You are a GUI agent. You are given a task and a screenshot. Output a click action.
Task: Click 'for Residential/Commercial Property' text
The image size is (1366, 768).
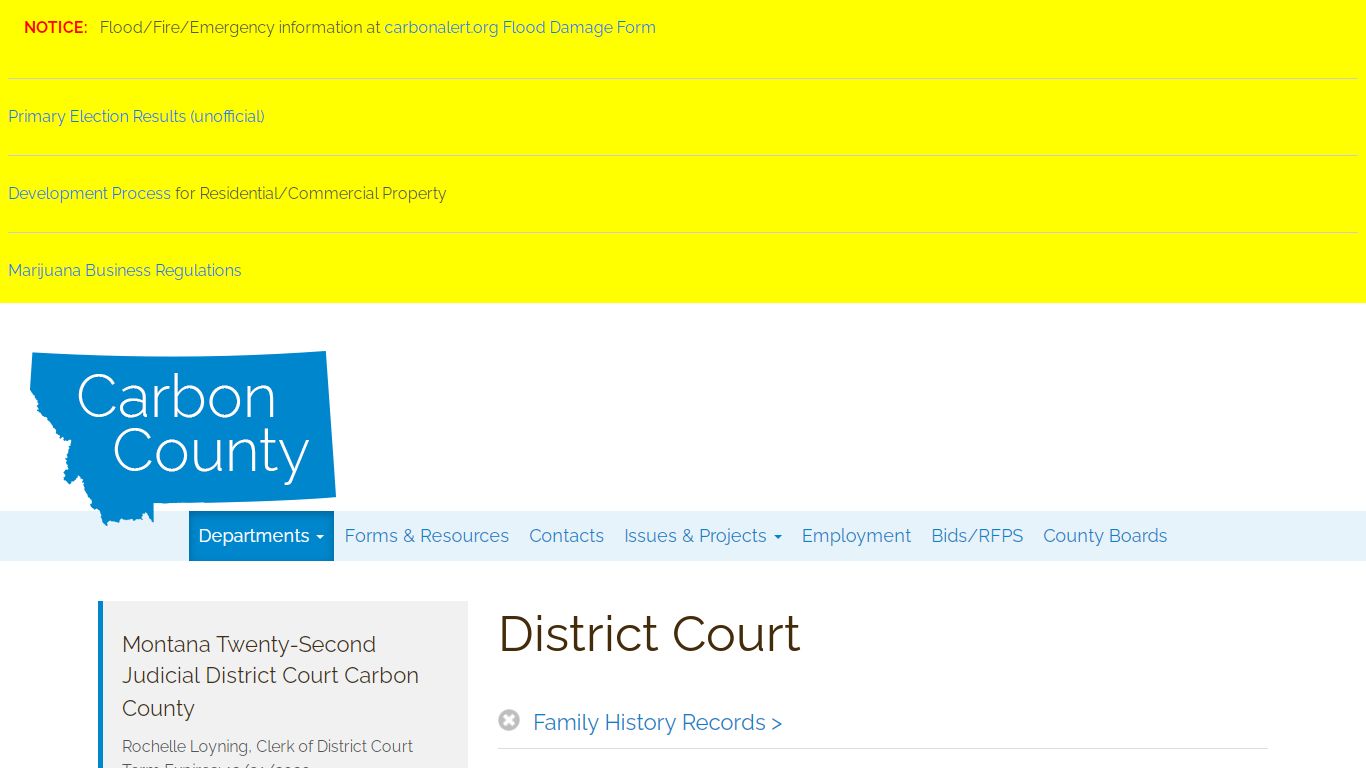(x=311, y=194)
